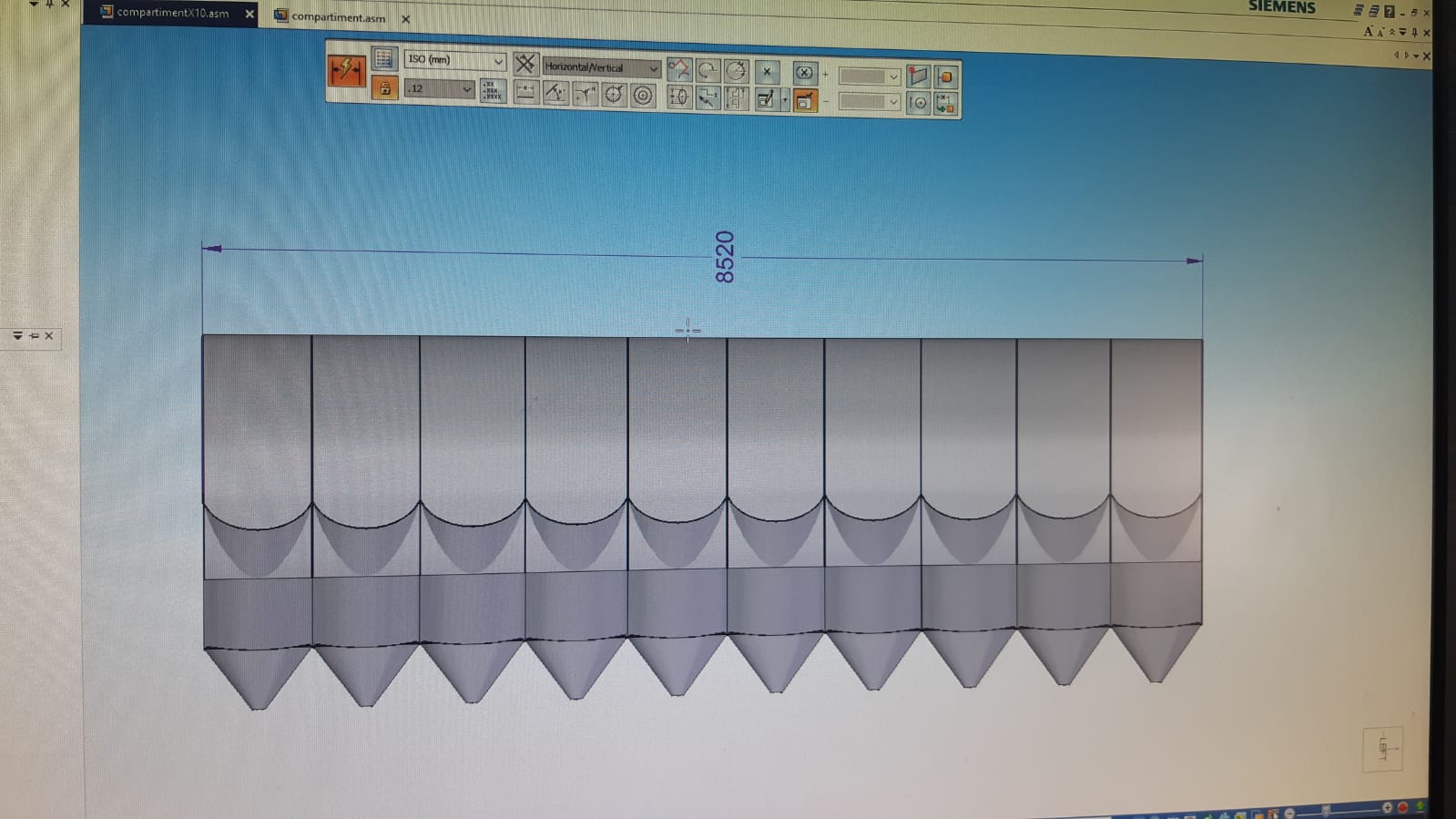Select the radial dimension type icon

584,94
